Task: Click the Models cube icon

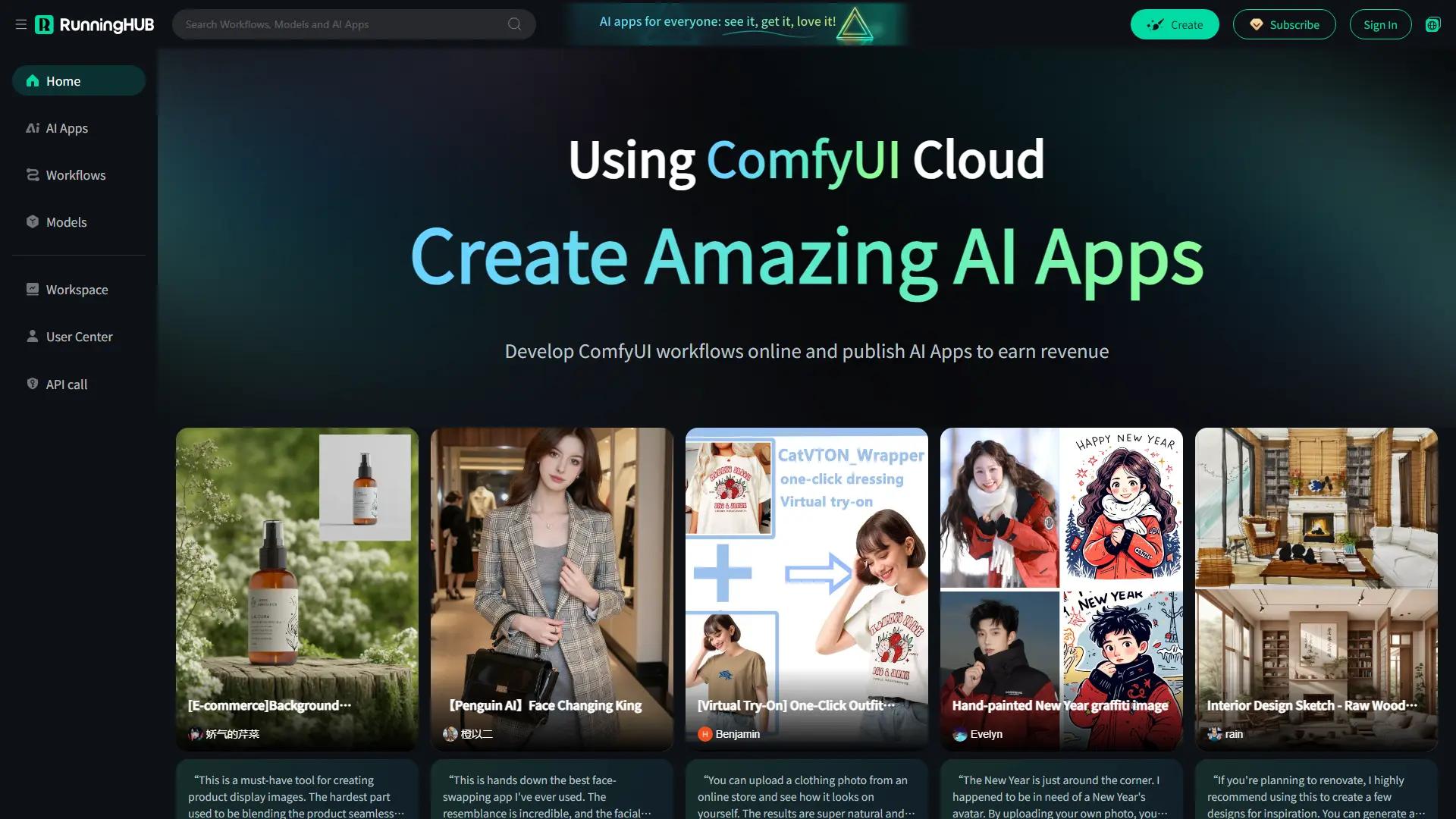Action: (x=33, y=221)
